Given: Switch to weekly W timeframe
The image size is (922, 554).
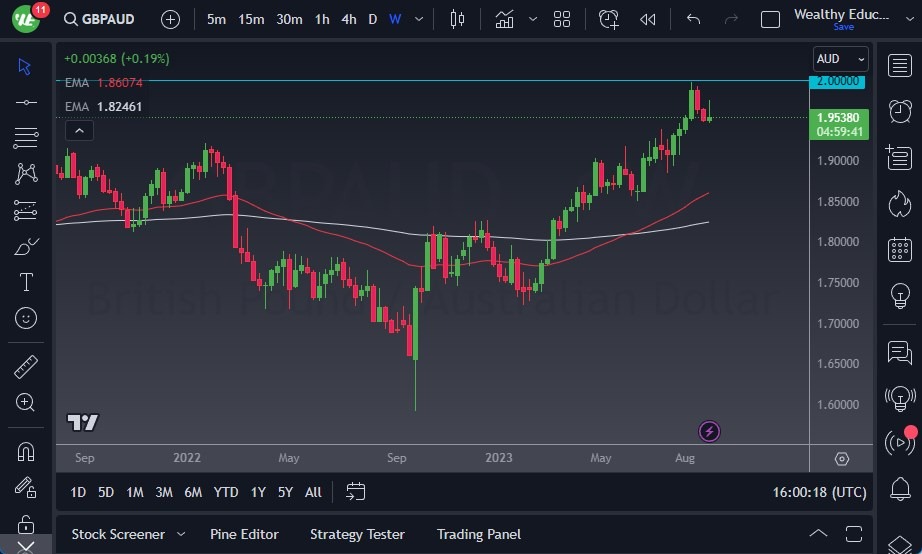Looking at the screenshot, I should pos(395,19).
